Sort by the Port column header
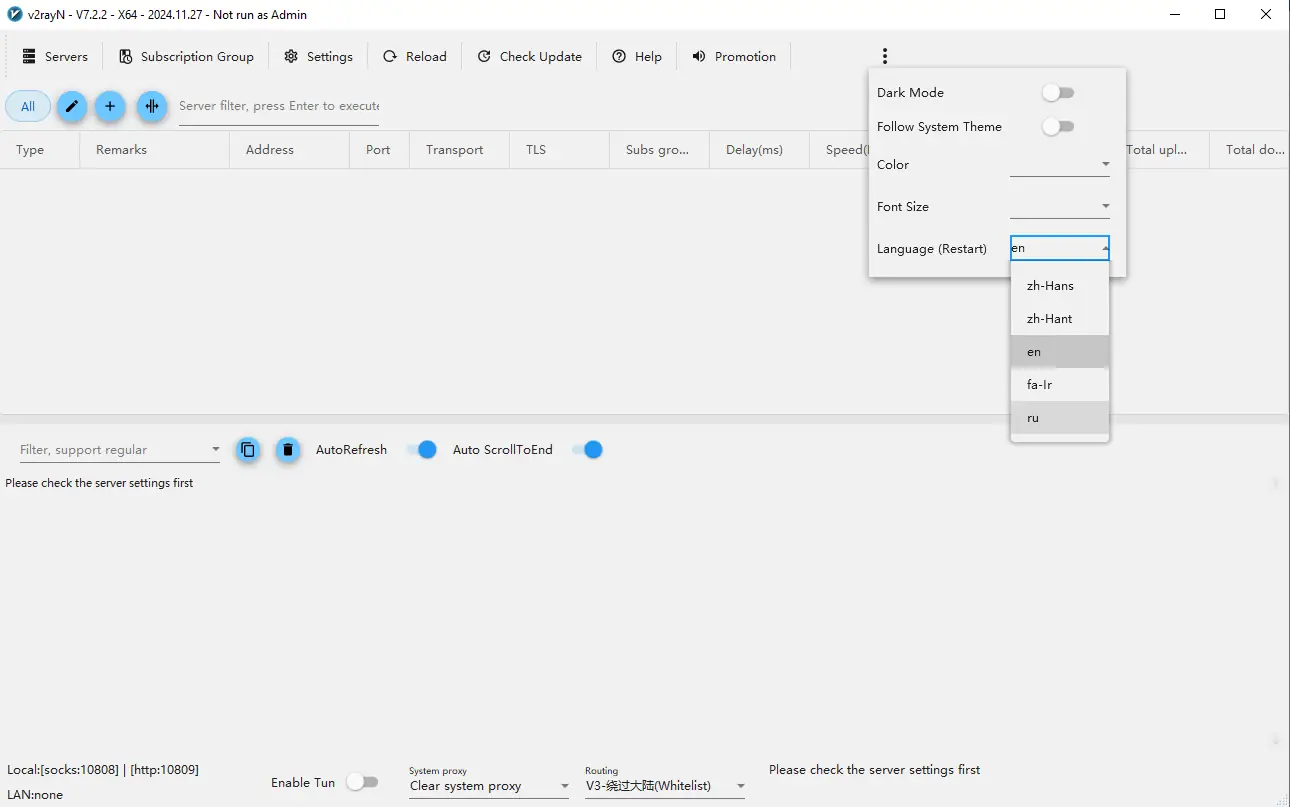 click(380, 150)
